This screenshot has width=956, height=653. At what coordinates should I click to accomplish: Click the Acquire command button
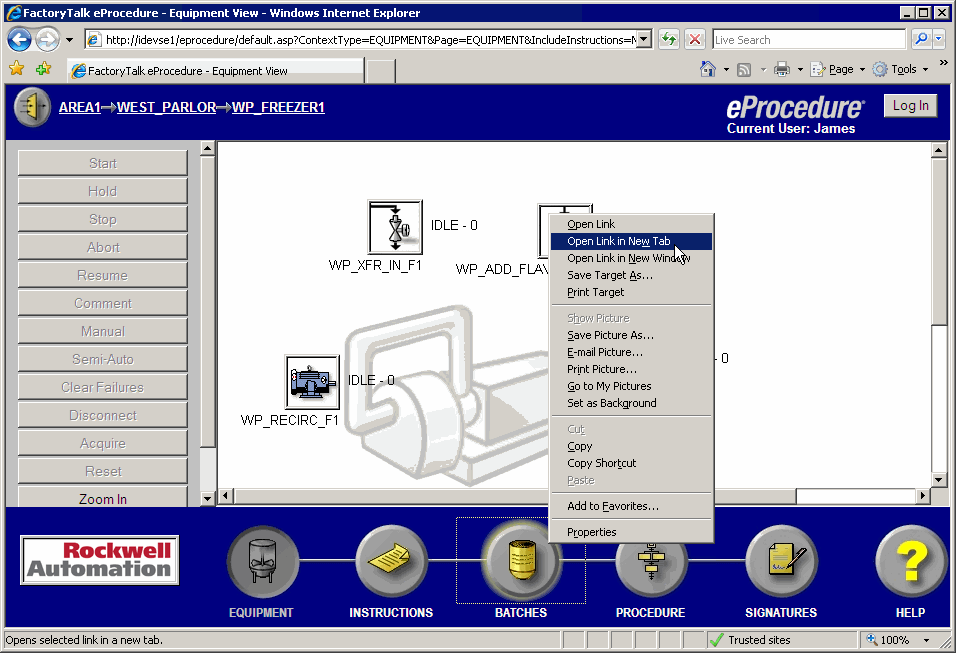(x=102, y=444)
